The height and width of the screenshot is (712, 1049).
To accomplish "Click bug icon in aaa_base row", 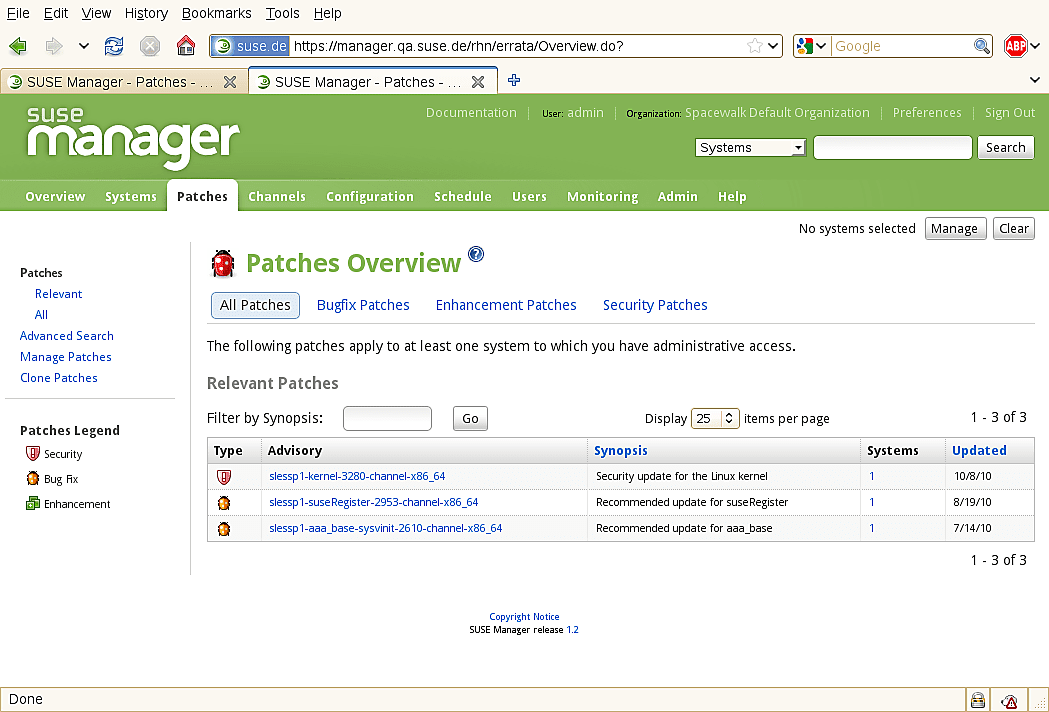I will [224, 529].
